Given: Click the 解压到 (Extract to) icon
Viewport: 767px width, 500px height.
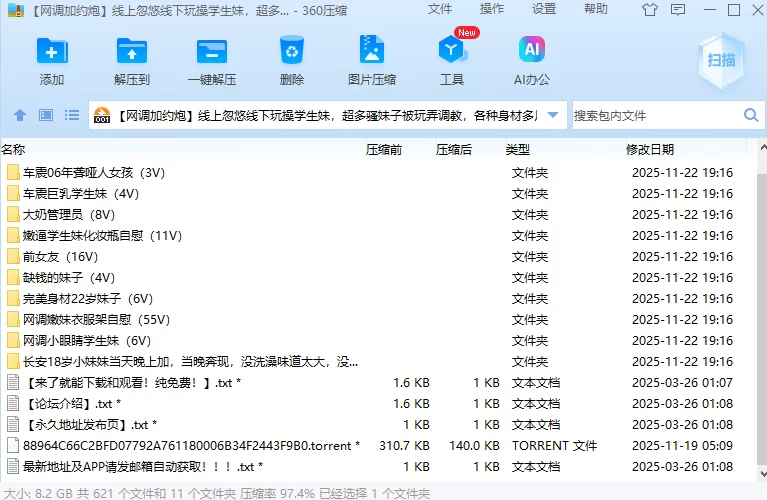Looking at the screenshot, I should pos(132,60).
